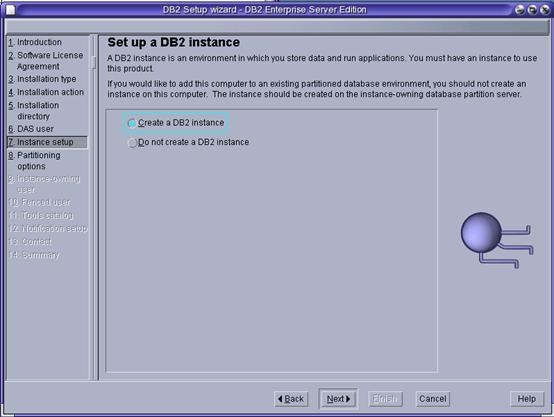The image size is (554, 417).
Task: Open Help for instance setup
Action: tap(526, 399)
